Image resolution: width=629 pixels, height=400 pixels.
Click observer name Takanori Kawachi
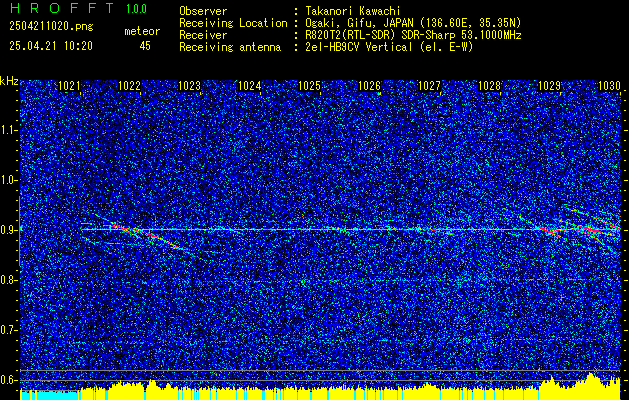(x=351, y=11)
